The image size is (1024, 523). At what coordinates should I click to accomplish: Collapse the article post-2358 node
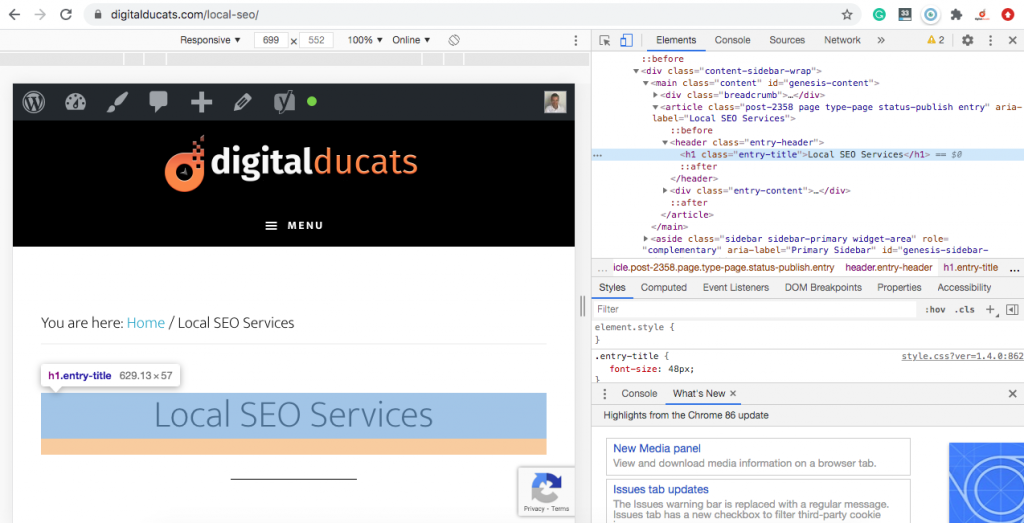click(x=656, y=107)
